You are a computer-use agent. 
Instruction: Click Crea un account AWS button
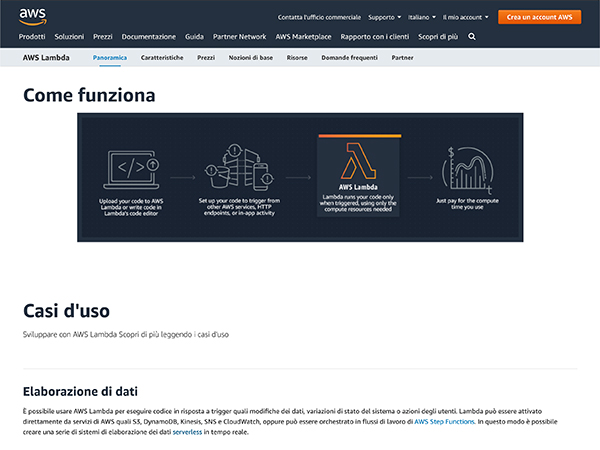click(540, 17)
